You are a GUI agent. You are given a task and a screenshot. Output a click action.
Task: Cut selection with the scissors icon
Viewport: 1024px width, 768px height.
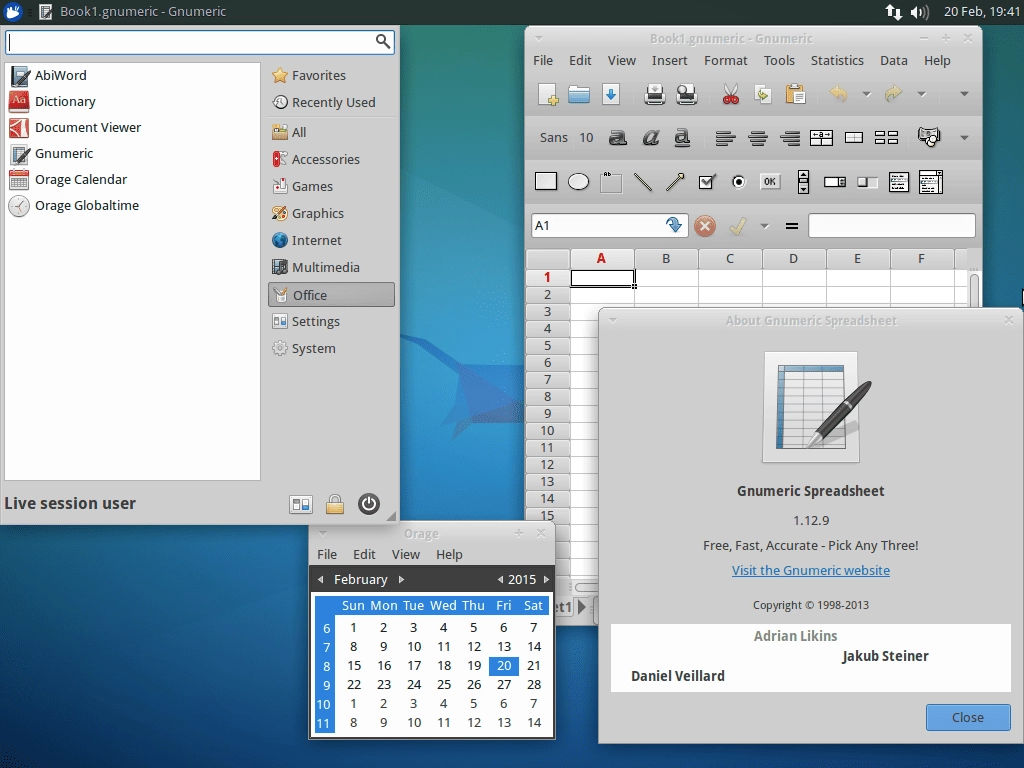[731, 94]
